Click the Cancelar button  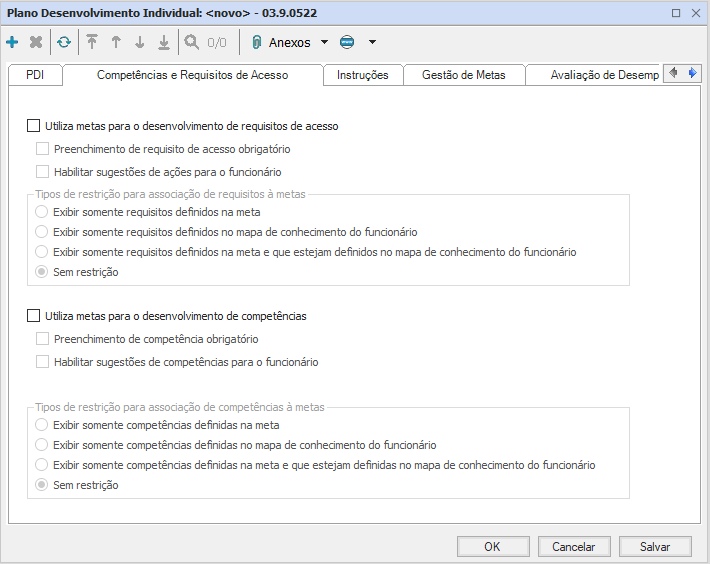click(574, 547)
